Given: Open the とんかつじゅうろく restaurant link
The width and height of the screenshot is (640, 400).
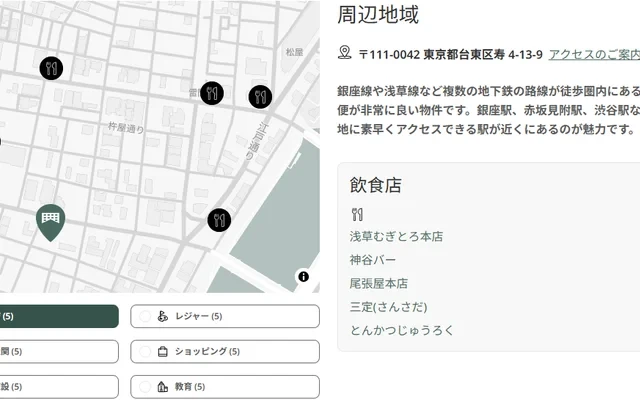Looking at the screenshot, I should (401, 329).
